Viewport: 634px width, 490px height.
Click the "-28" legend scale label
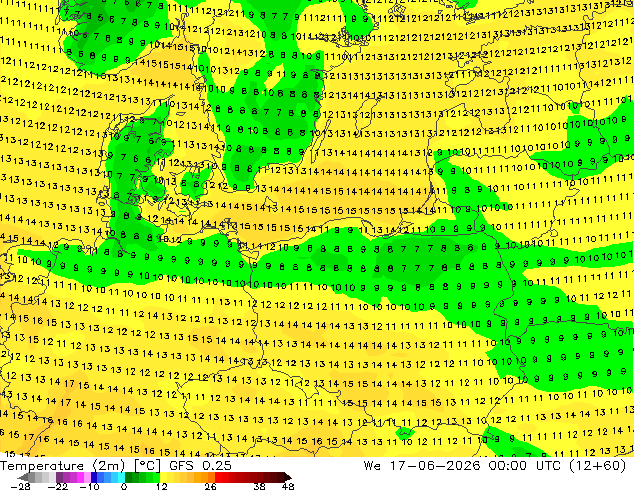(20, 486)
